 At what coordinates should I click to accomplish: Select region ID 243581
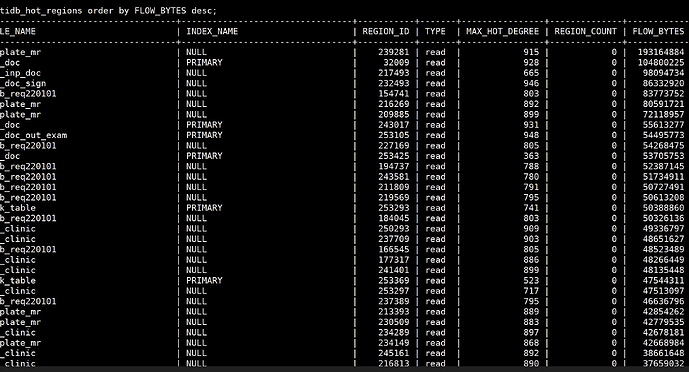[x=394, y=177]
